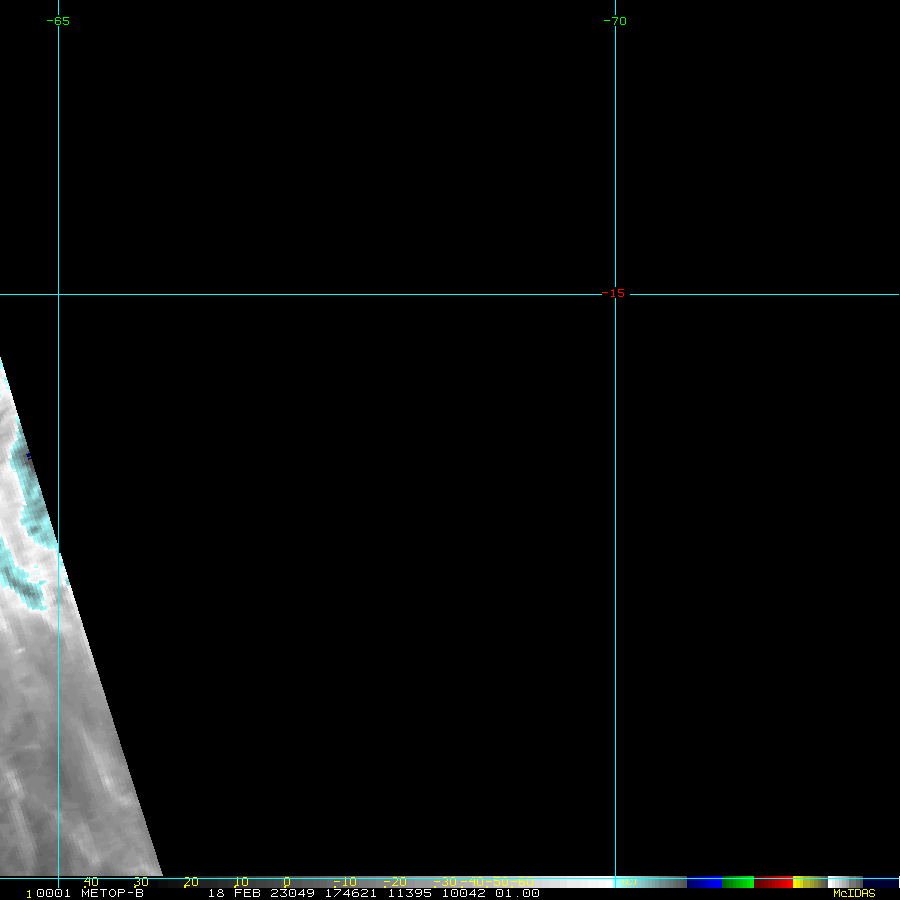Viewport: 900px width, 900px height.
Task: Select the green segment of the color bar
Action: pyautogui.click(x=737, y=883)
